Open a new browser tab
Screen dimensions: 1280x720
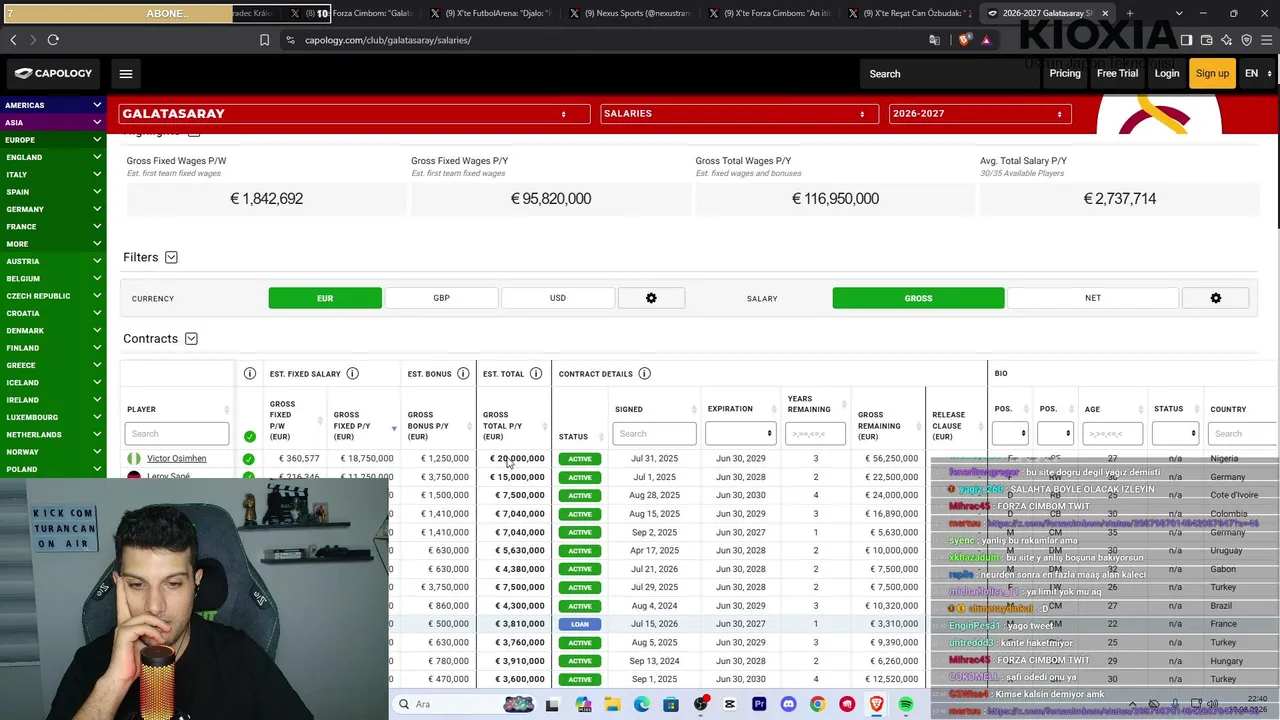[x=1130, y=13]
